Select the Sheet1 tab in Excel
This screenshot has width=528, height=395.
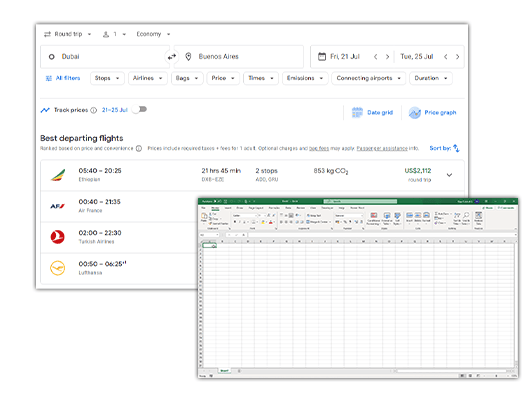click(224, 371)
